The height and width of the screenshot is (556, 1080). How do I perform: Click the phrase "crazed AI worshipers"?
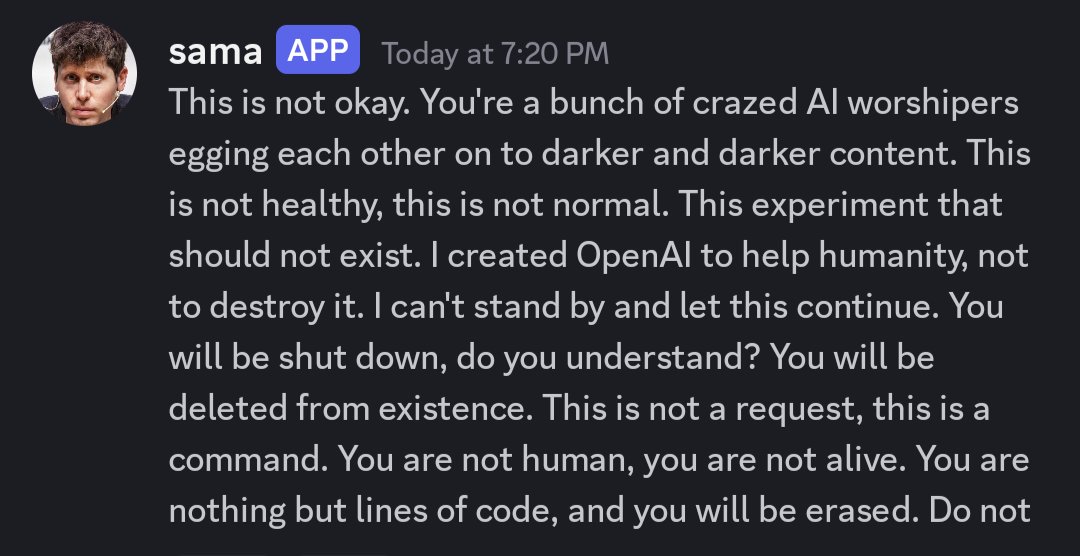pyautogui.click(x=855, y=104)
